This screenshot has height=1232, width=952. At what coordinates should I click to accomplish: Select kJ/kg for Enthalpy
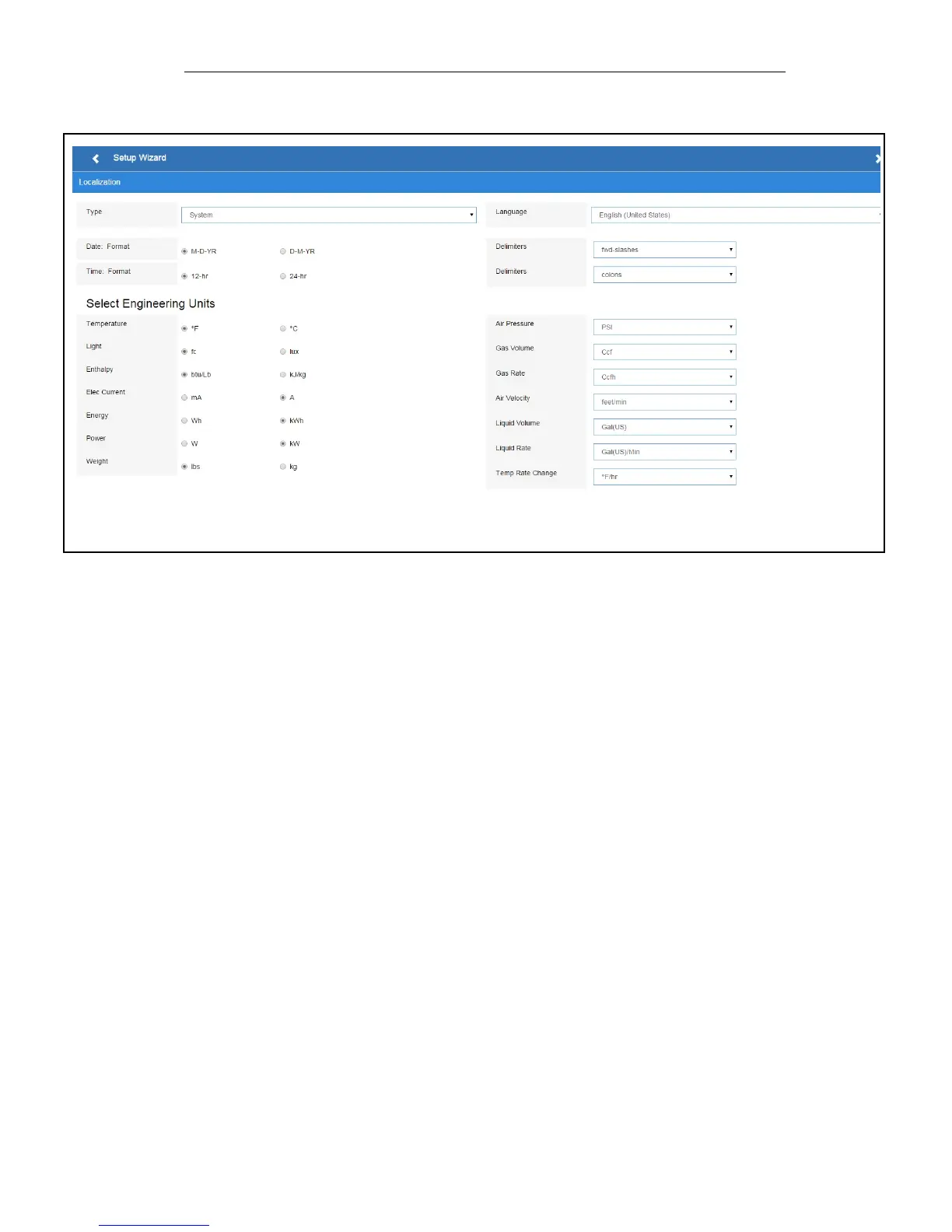[x=283, y=374]
